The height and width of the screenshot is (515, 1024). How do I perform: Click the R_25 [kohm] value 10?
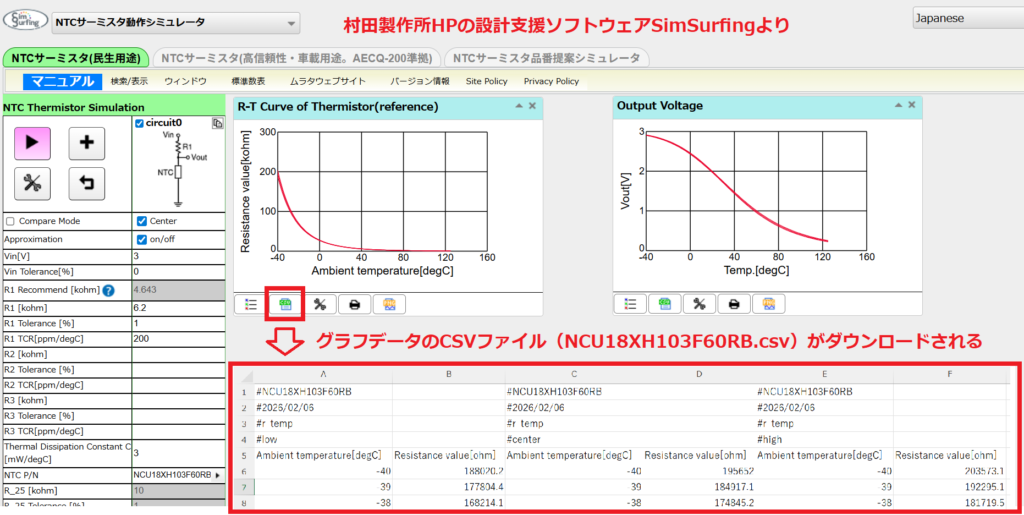(x=178, y=490)
